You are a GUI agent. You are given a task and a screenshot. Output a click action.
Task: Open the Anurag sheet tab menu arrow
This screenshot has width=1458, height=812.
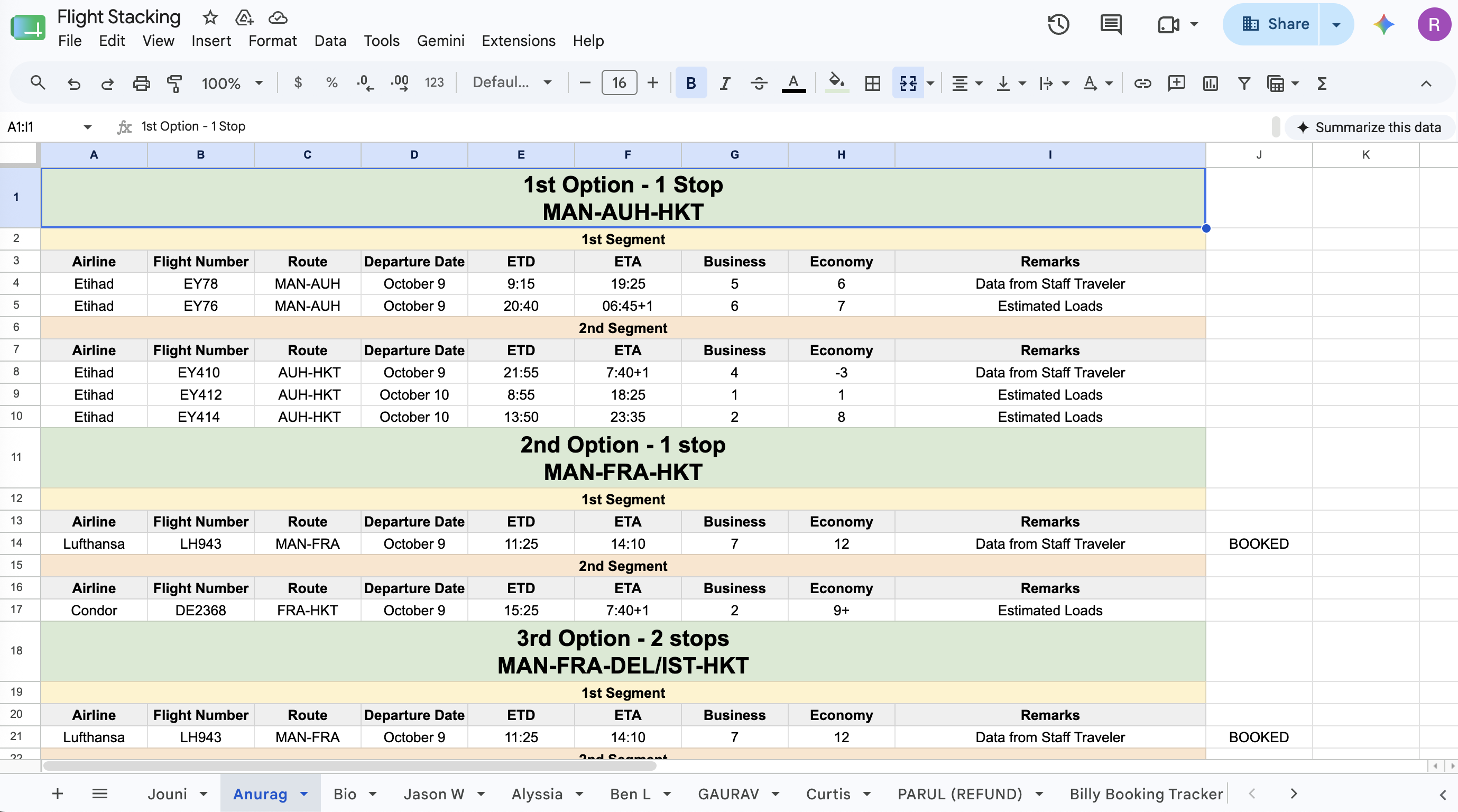304,794
